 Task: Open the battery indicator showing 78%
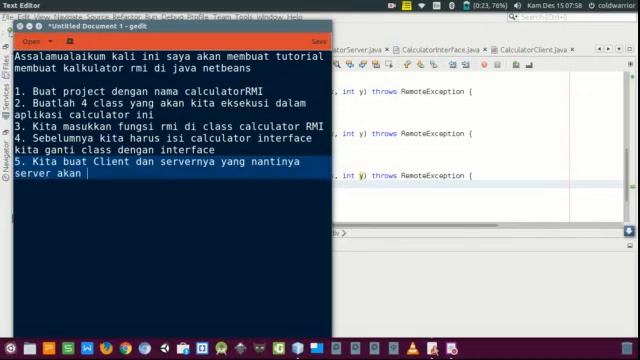(x=485, y=6)
